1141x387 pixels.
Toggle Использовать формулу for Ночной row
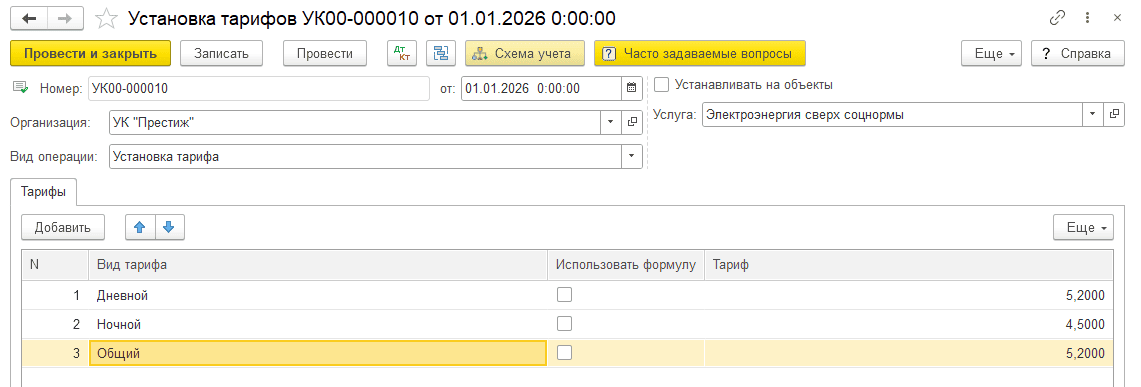[565, 324]
